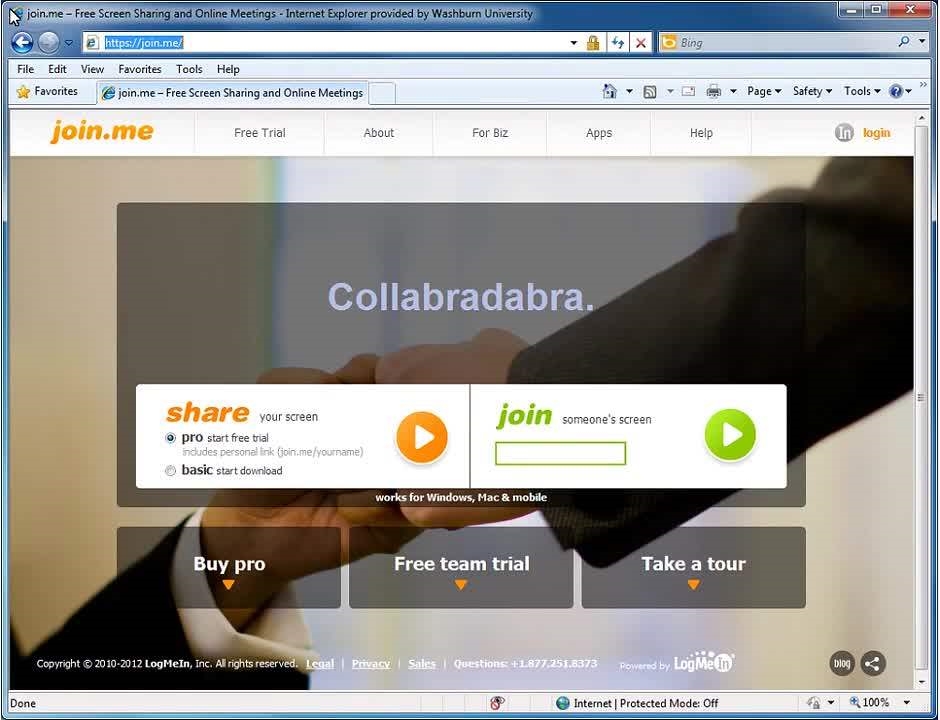Image resolution: width=940 pixels, height=720 pixels.
Task: Click the blue Help question icon
Action: [896, 91]
